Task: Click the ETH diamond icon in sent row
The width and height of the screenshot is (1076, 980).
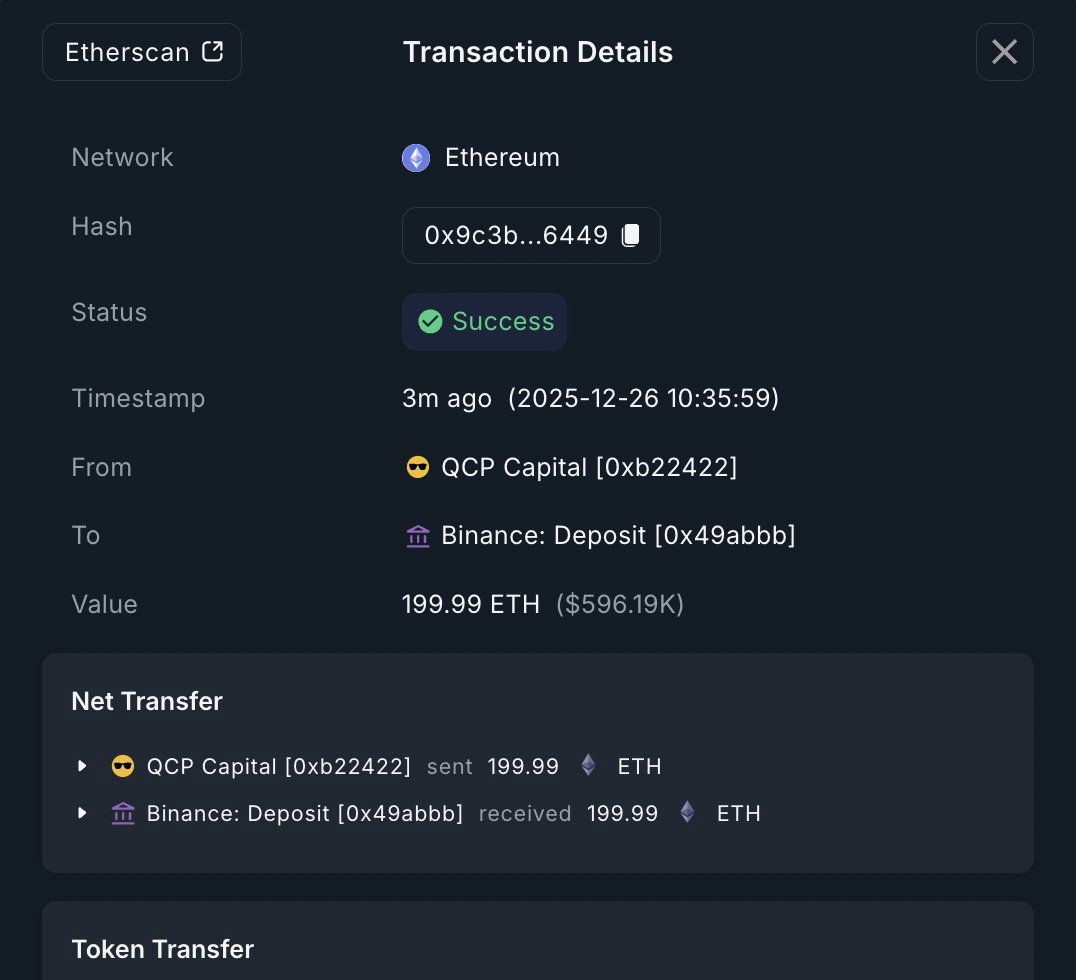Action: (x=587, y=765)
